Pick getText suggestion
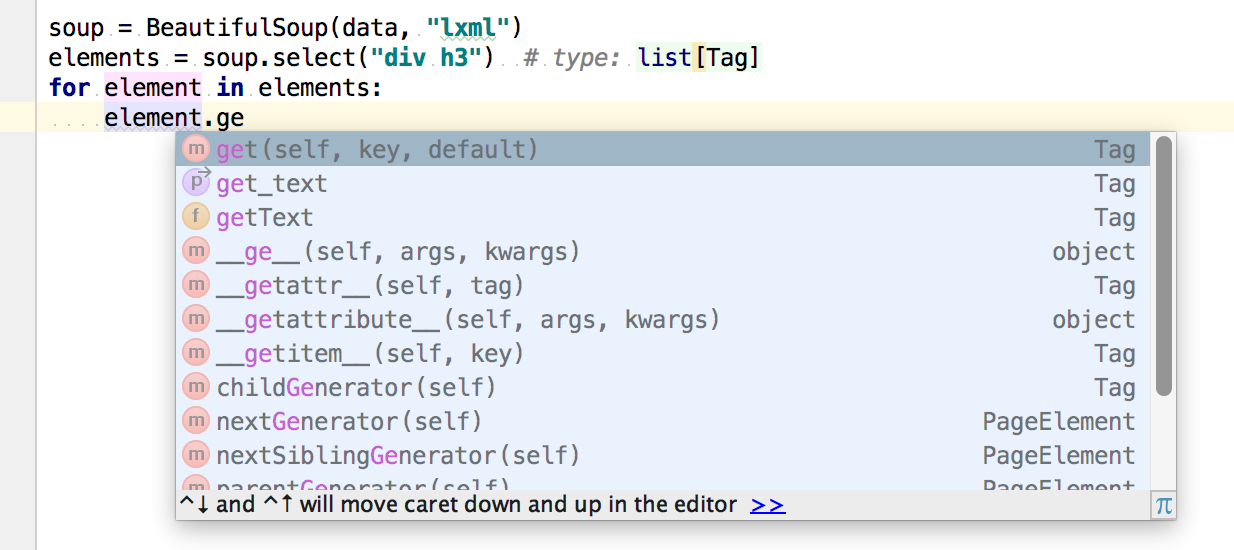1234x550 pixels. tap(265, 218)
